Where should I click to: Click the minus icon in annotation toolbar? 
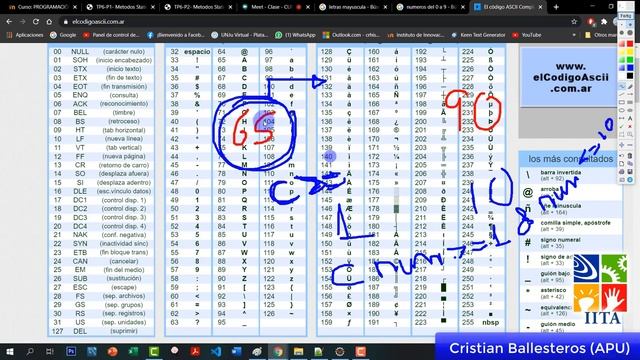[x=630, y=145]
